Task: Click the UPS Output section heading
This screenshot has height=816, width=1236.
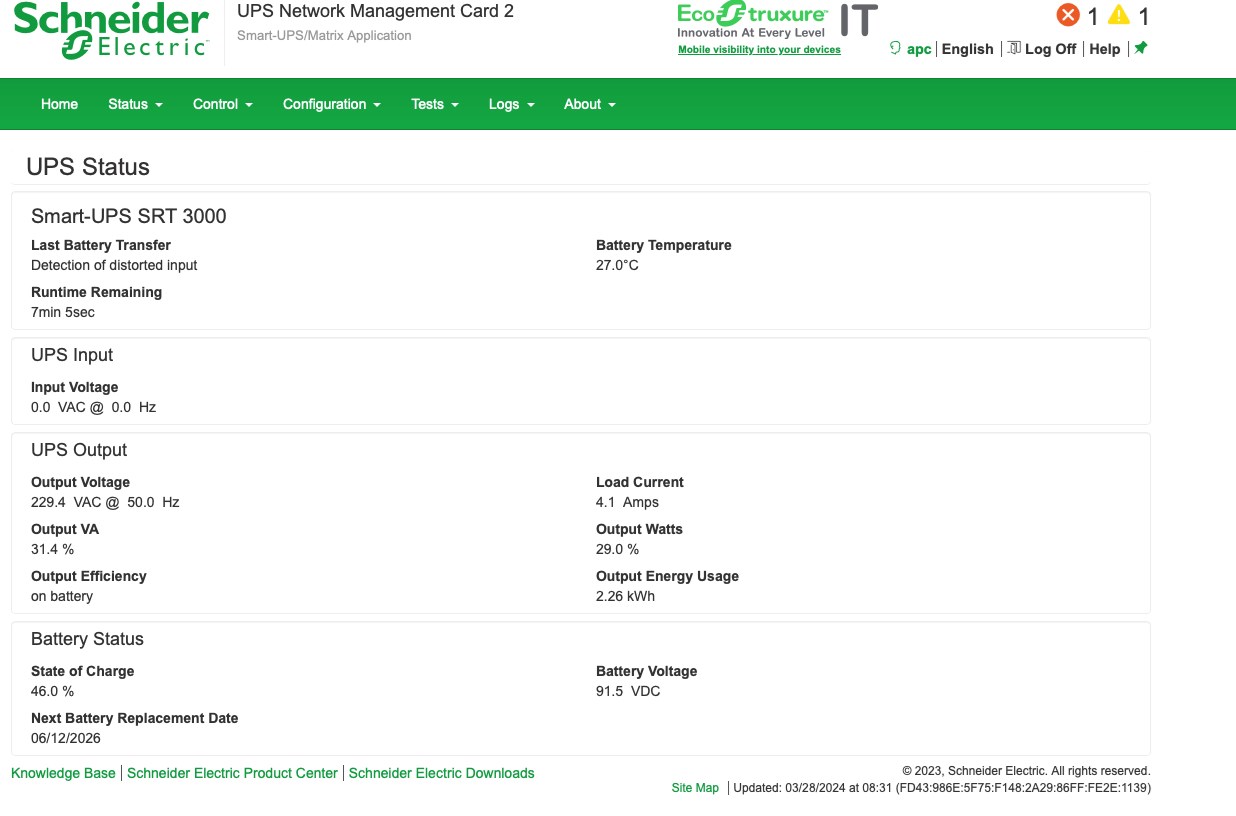Action: [x=79, y=450]
